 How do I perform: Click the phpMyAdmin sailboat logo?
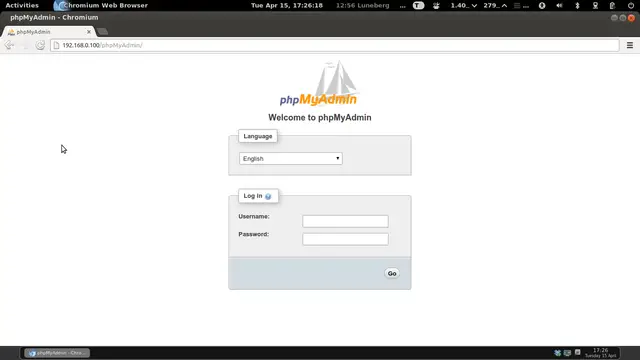(318, 84)
